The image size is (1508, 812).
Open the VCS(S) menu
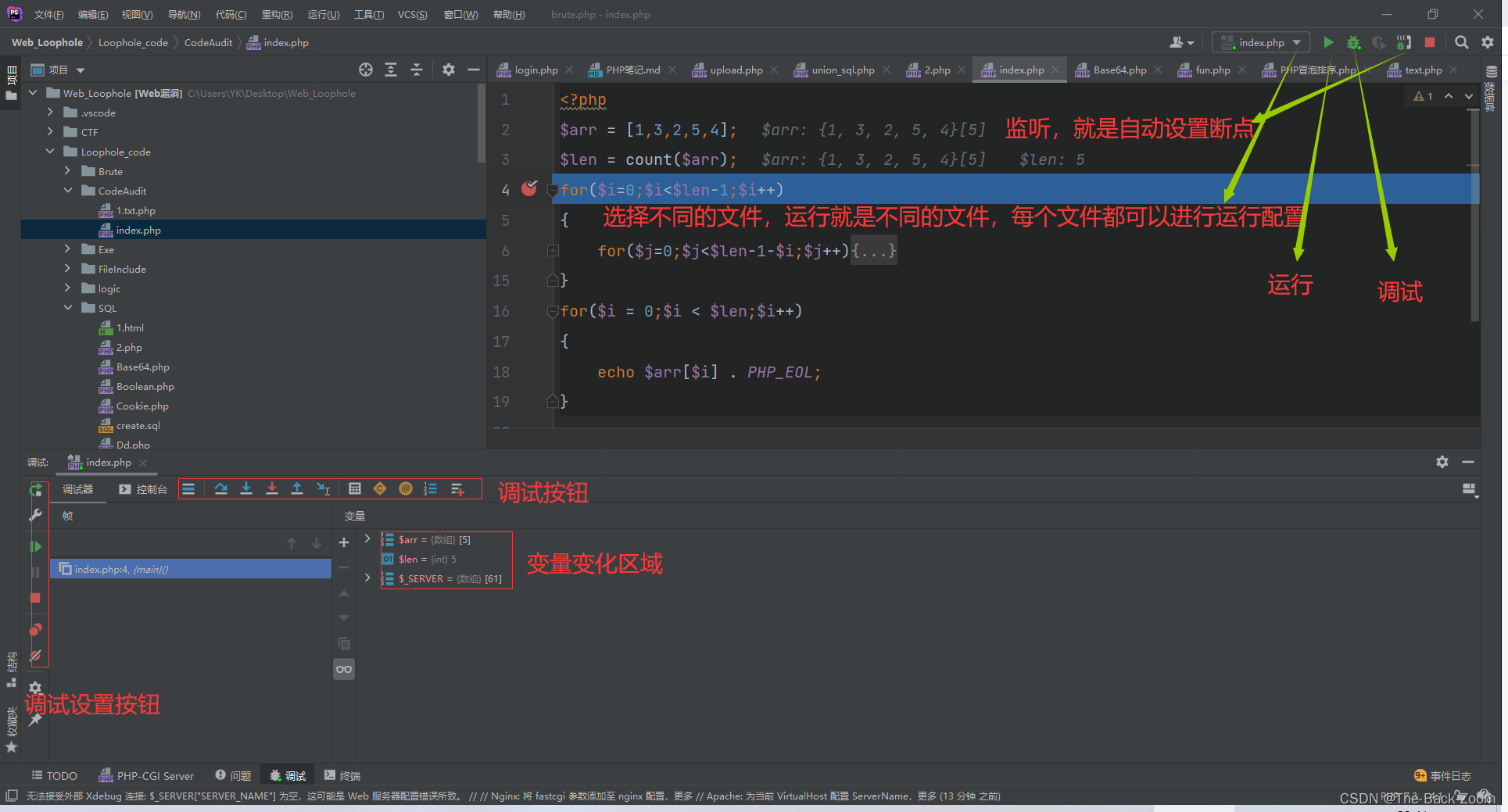click(412, 14)
